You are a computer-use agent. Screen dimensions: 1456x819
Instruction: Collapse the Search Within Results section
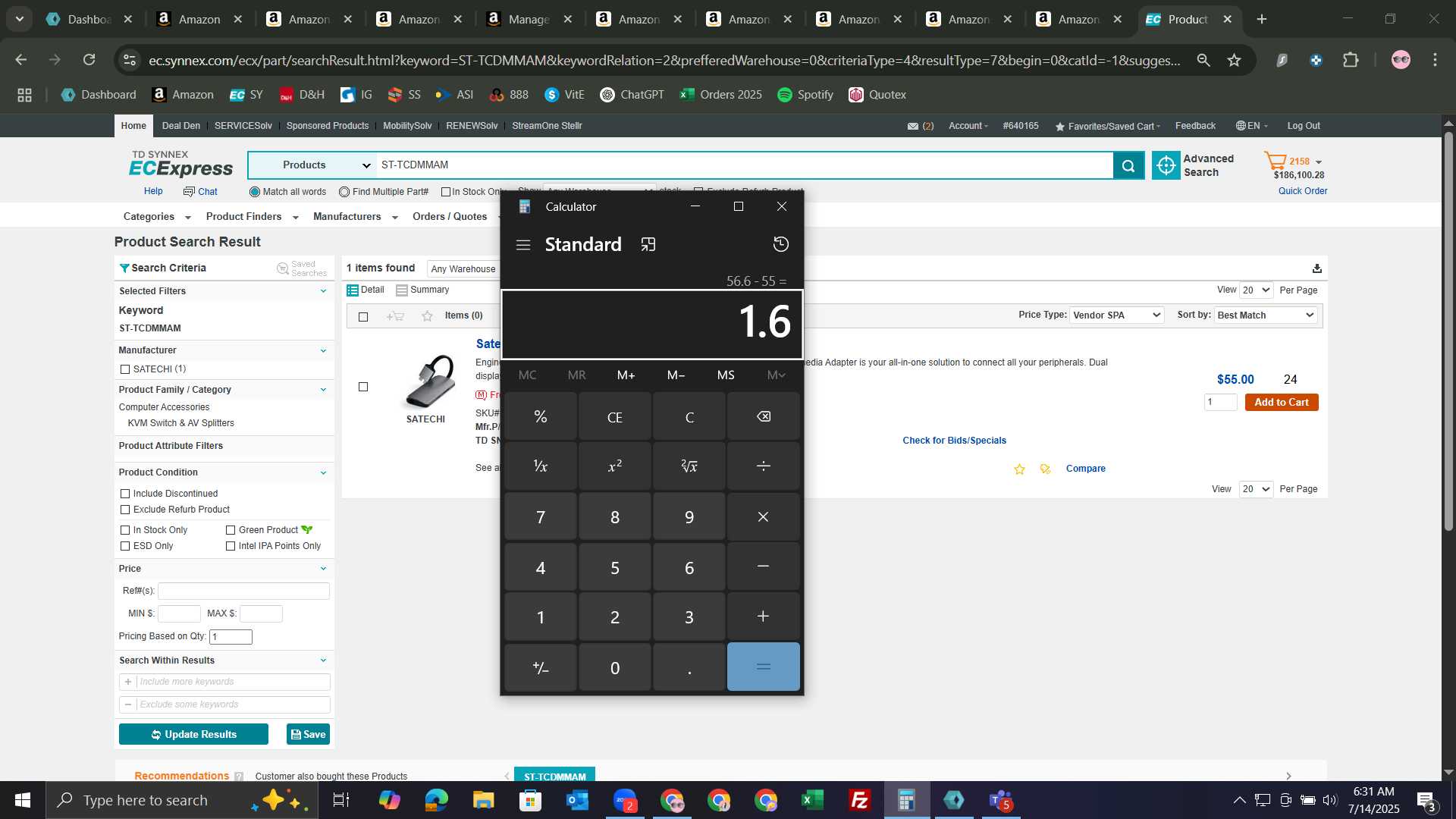(323, 661)
